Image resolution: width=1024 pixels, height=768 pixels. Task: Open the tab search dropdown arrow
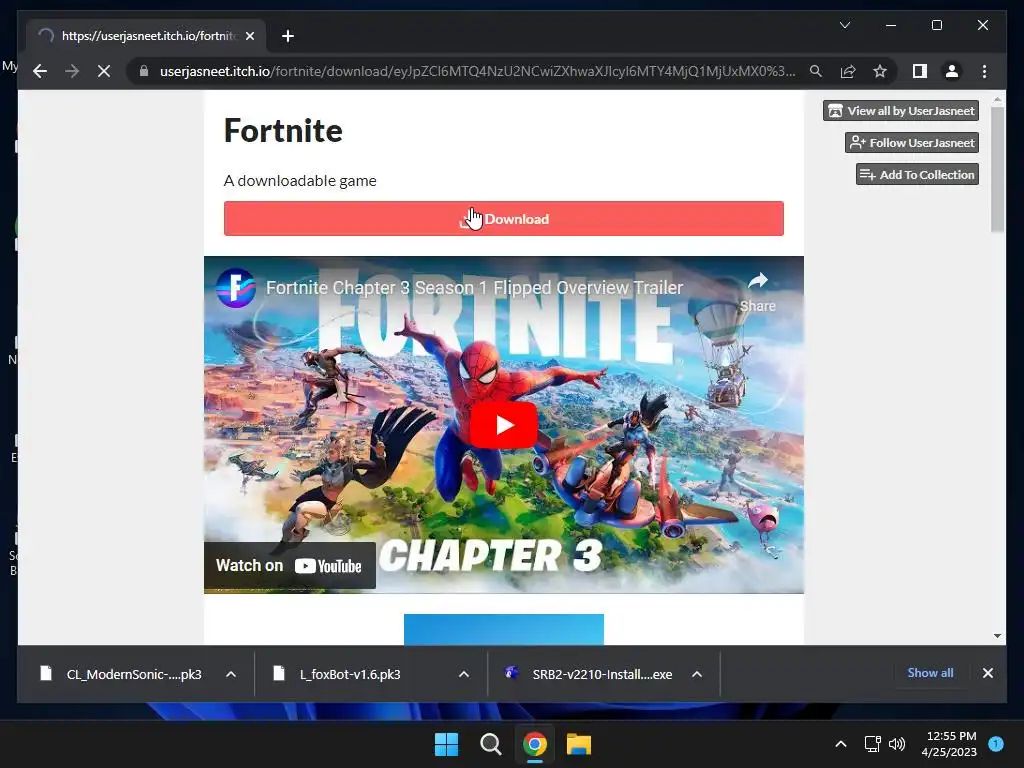844,25
